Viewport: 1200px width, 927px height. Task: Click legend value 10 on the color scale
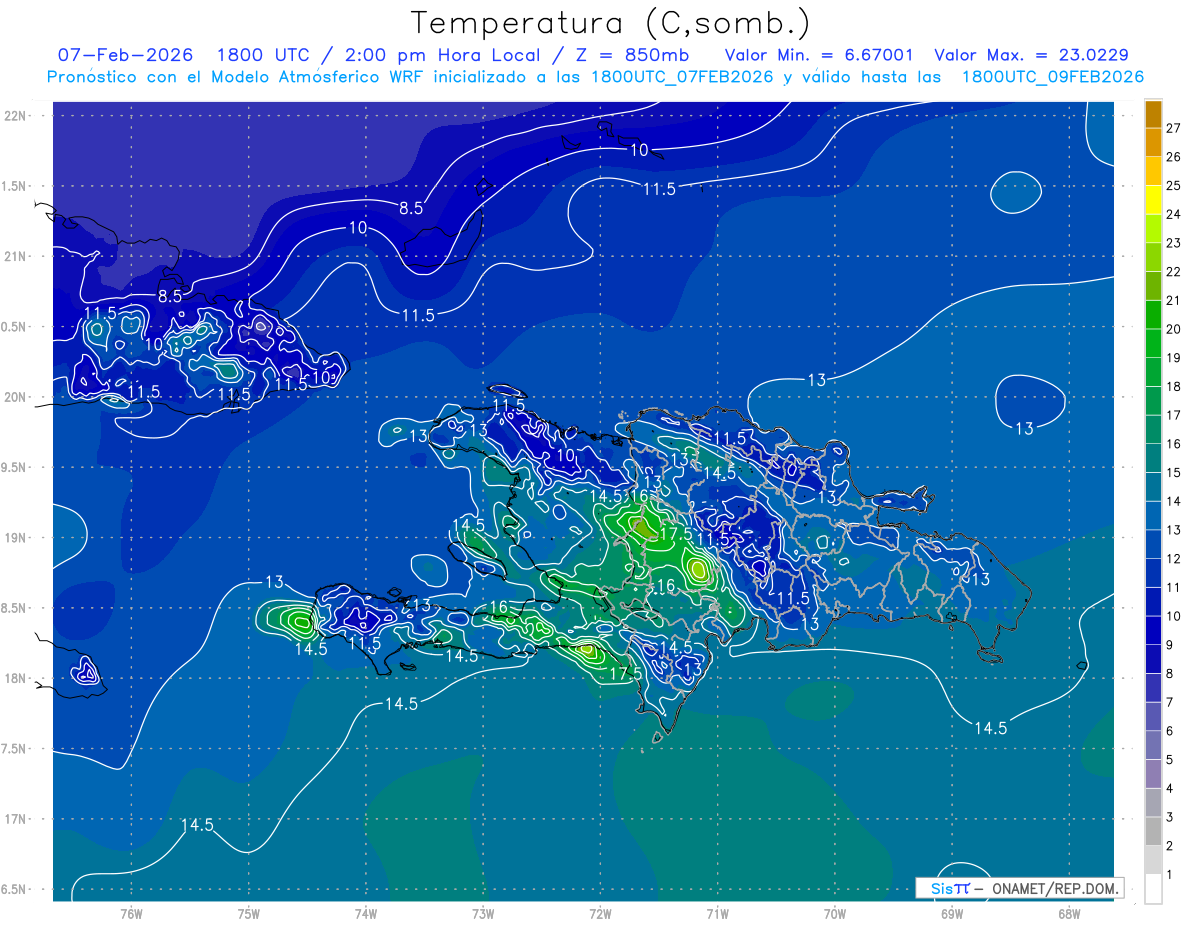1173,616
